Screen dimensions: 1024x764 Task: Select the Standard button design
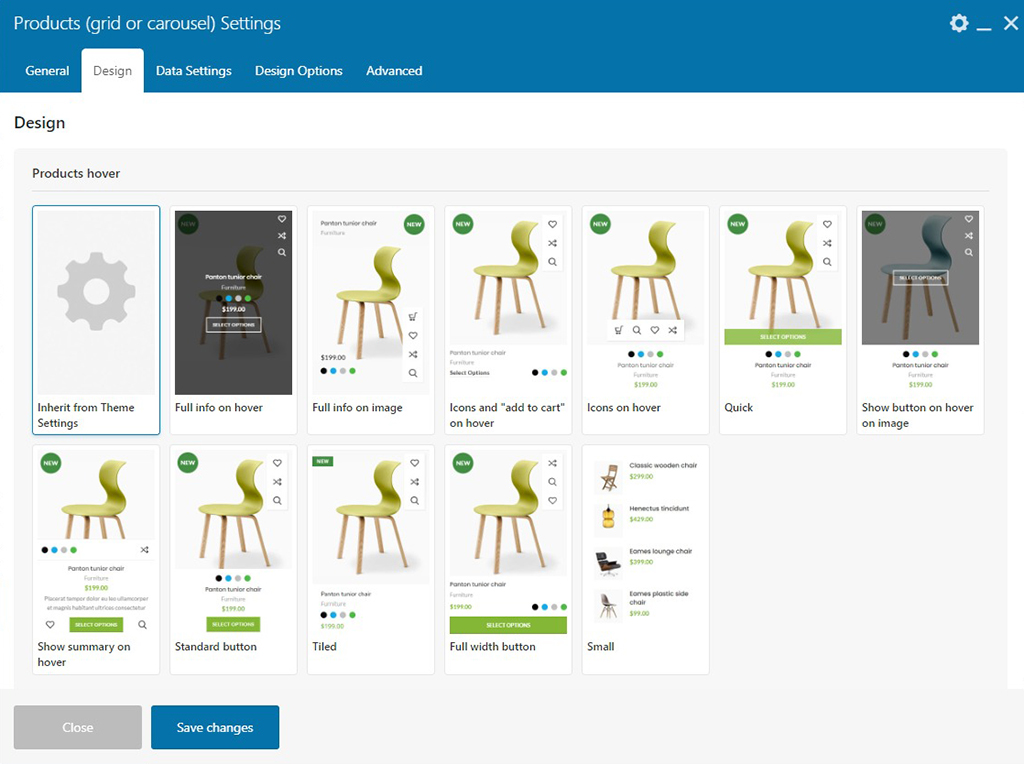[233, 557]
